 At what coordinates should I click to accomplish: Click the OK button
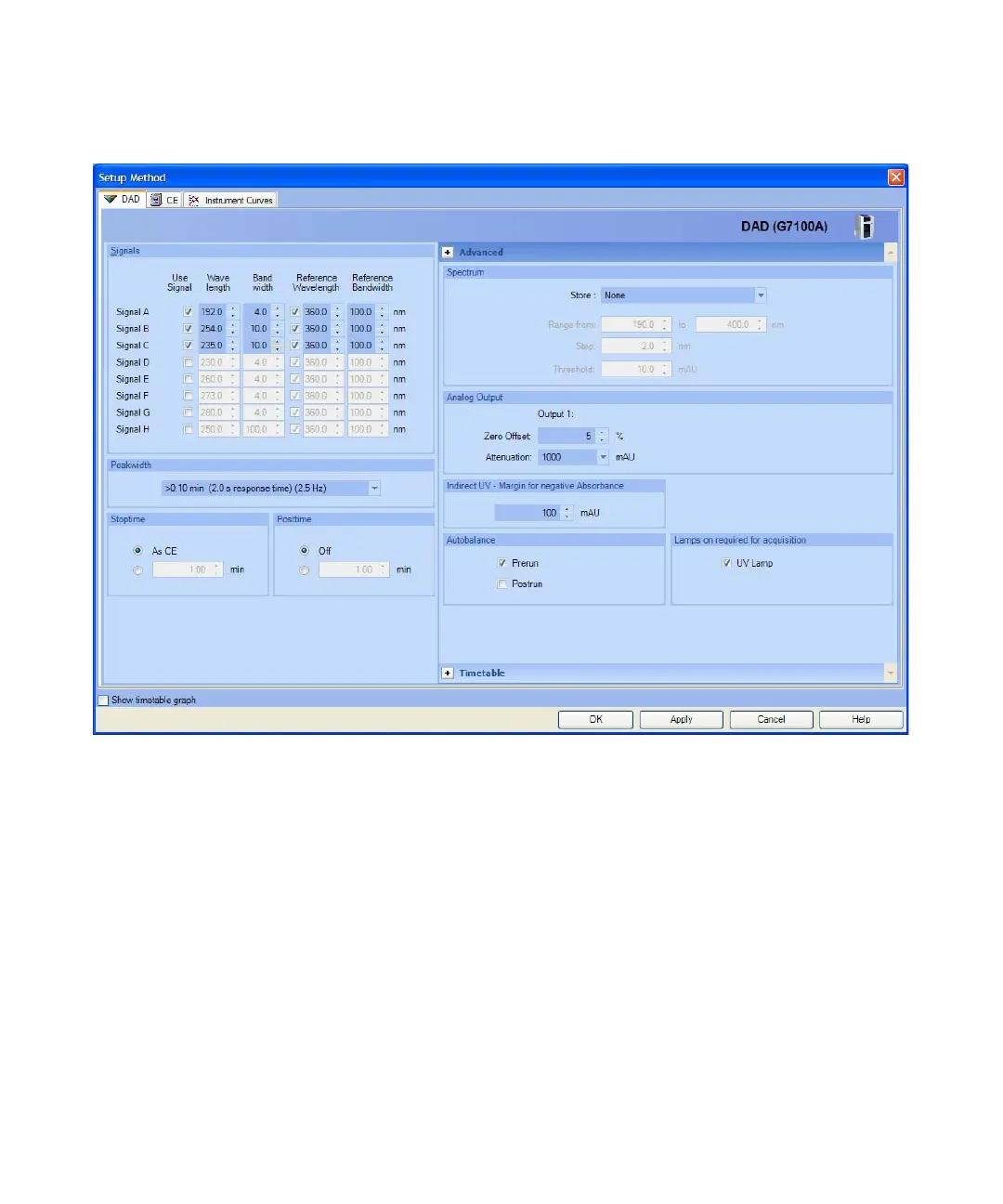click(595, 719)
